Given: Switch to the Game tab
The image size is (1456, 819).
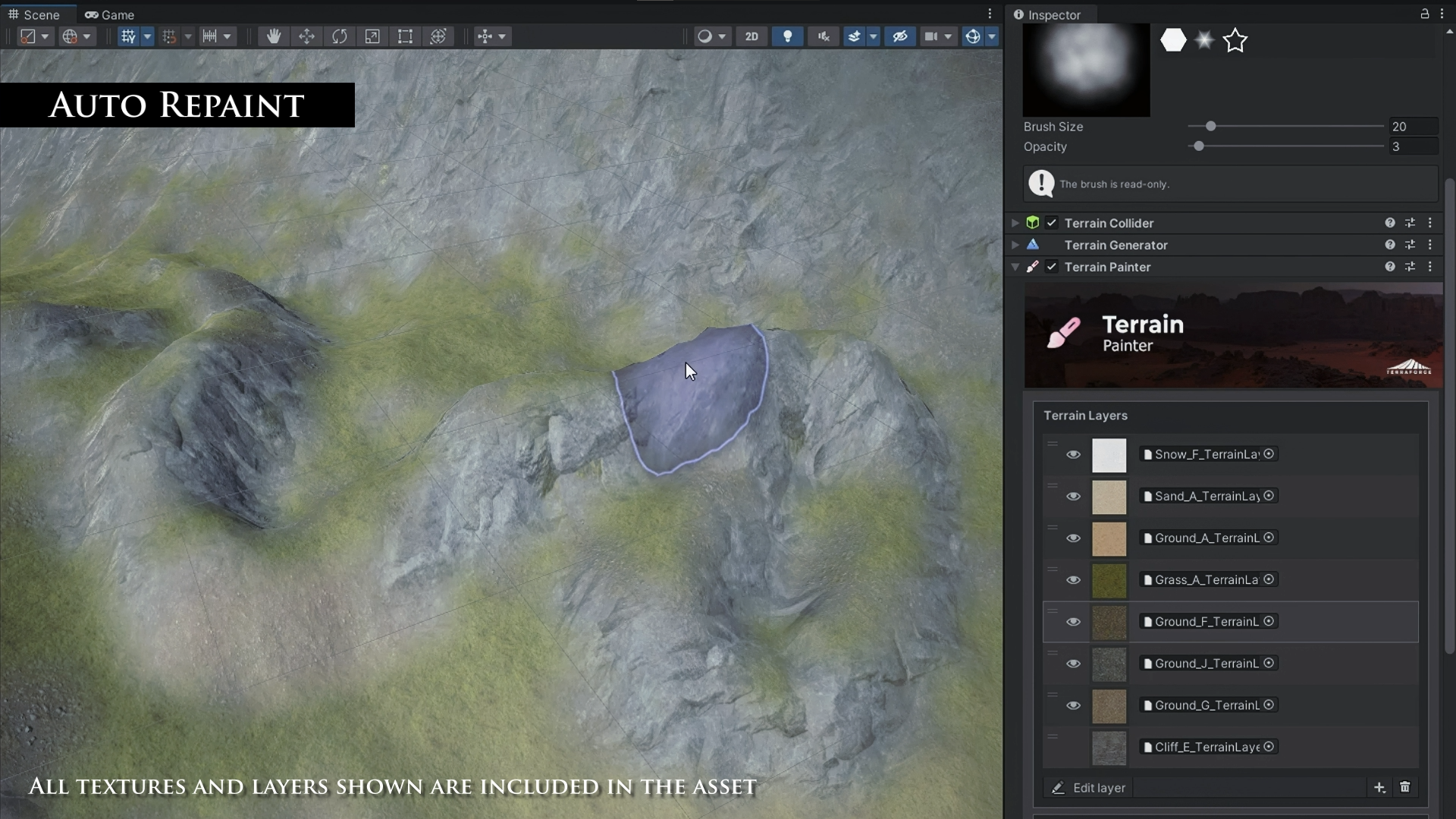Looking at the screenshot, I should pos(110,14).
